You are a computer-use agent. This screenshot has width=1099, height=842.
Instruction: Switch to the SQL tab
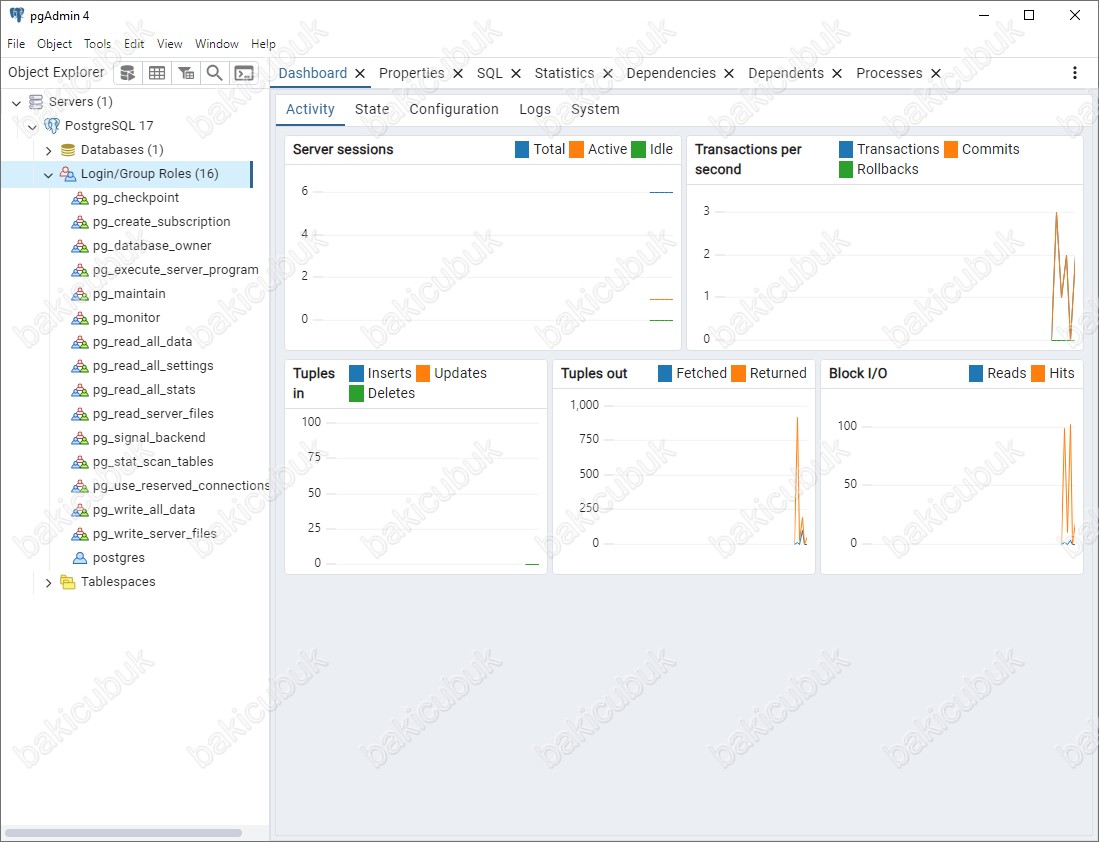(490, 74)
